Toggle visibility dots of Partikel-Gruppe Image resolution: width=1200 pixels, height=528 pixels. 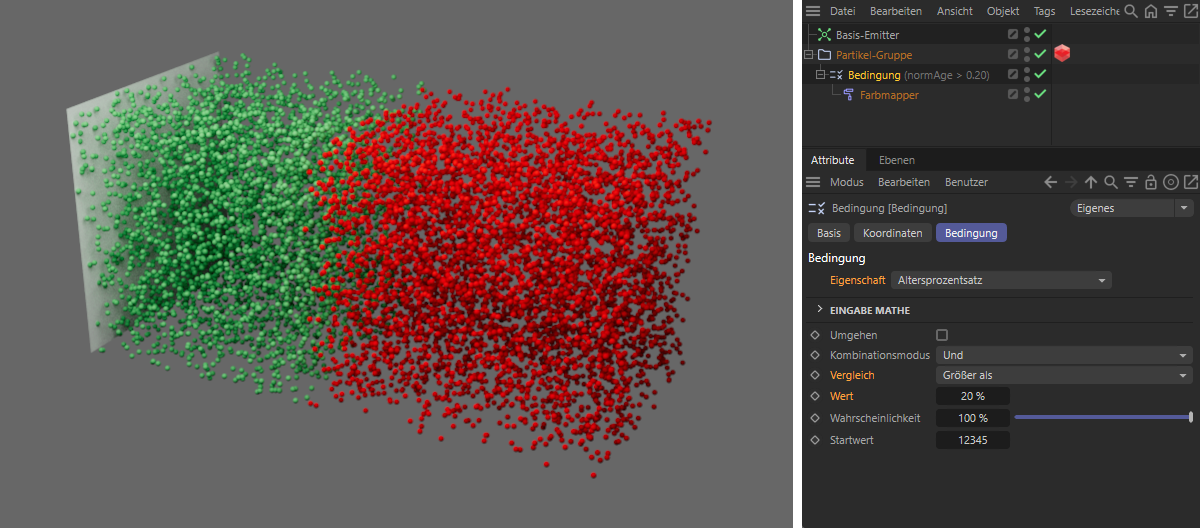coord(1027,54)
